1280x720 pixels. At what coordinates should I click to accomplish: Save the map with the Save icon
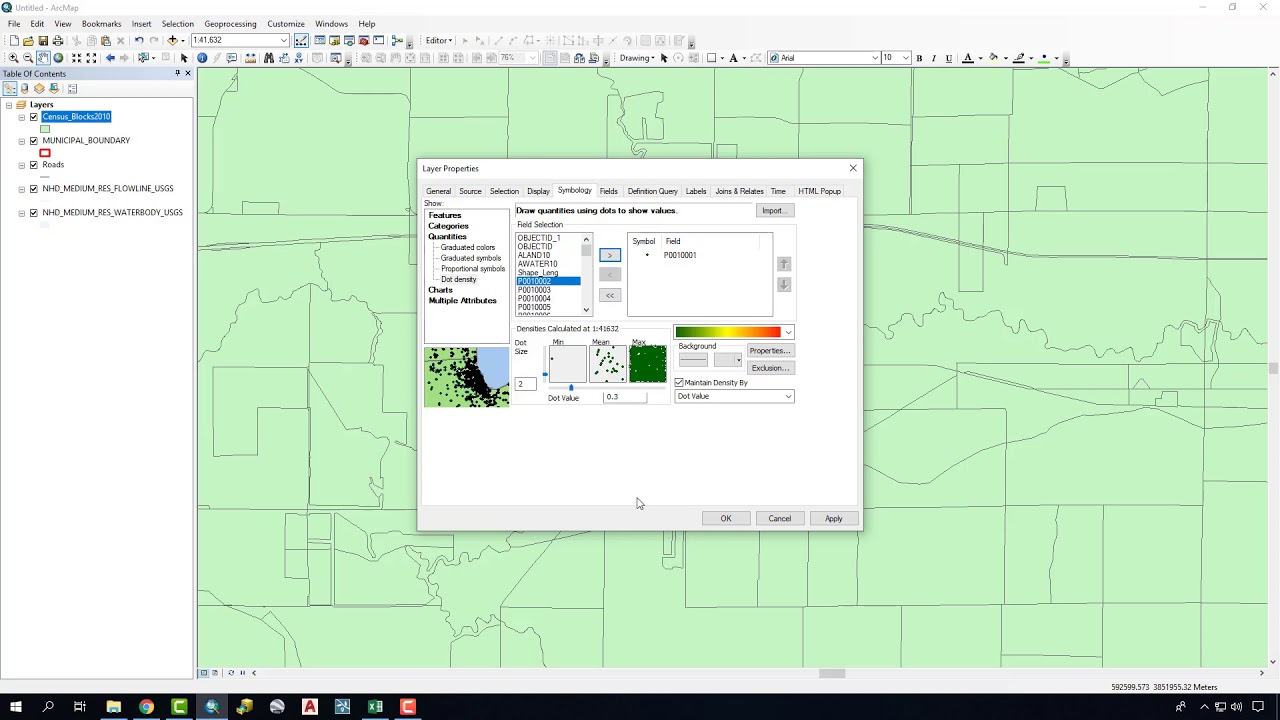pos(43,41)
